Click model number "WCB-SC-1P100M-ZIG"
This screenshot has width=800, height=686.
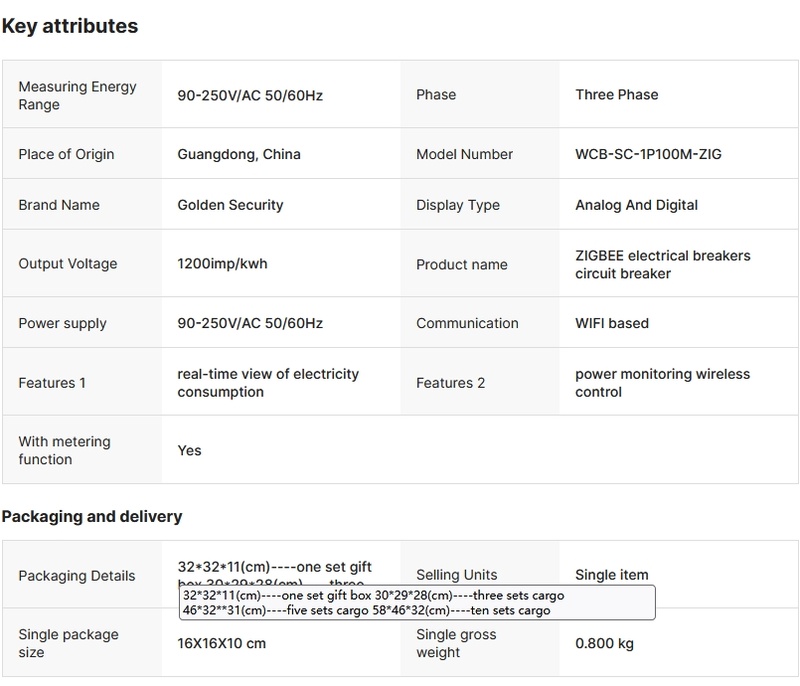pos(648,154)
